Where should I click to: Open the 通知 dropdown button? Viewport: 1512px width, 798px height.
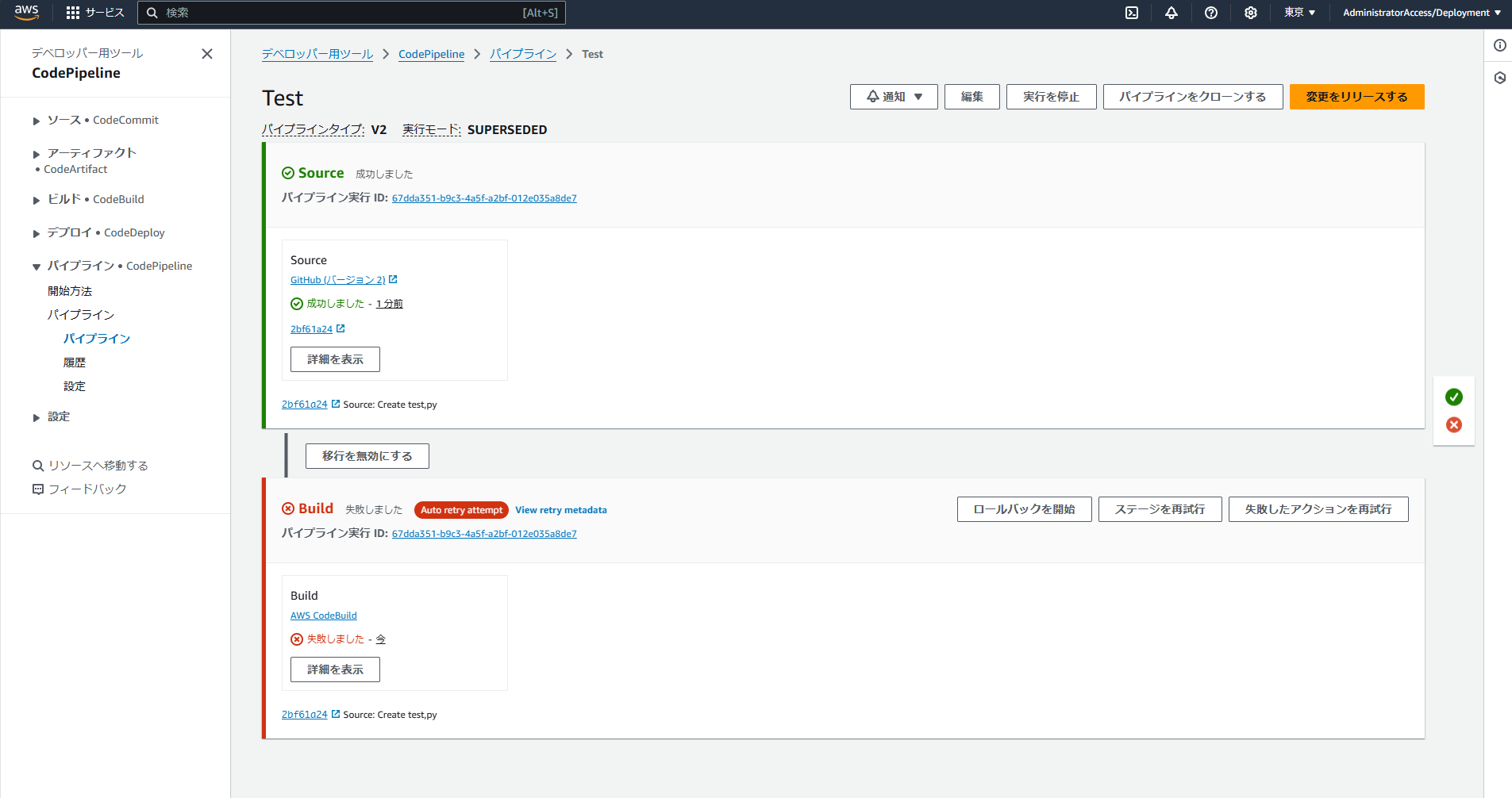(894, 97)
